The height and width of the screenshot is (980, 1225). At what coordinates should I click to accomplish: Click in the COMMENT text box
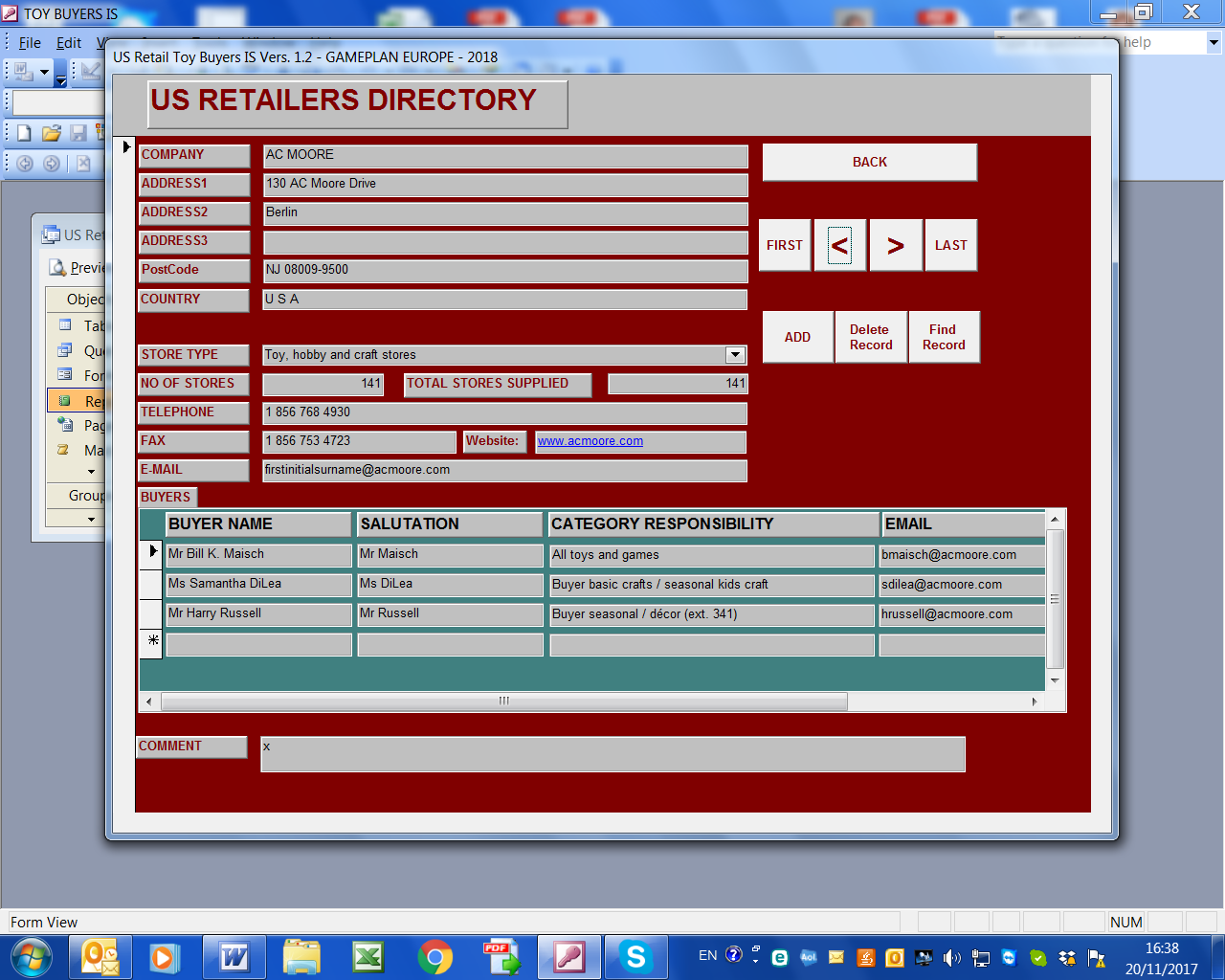click(x=612, y=754)
